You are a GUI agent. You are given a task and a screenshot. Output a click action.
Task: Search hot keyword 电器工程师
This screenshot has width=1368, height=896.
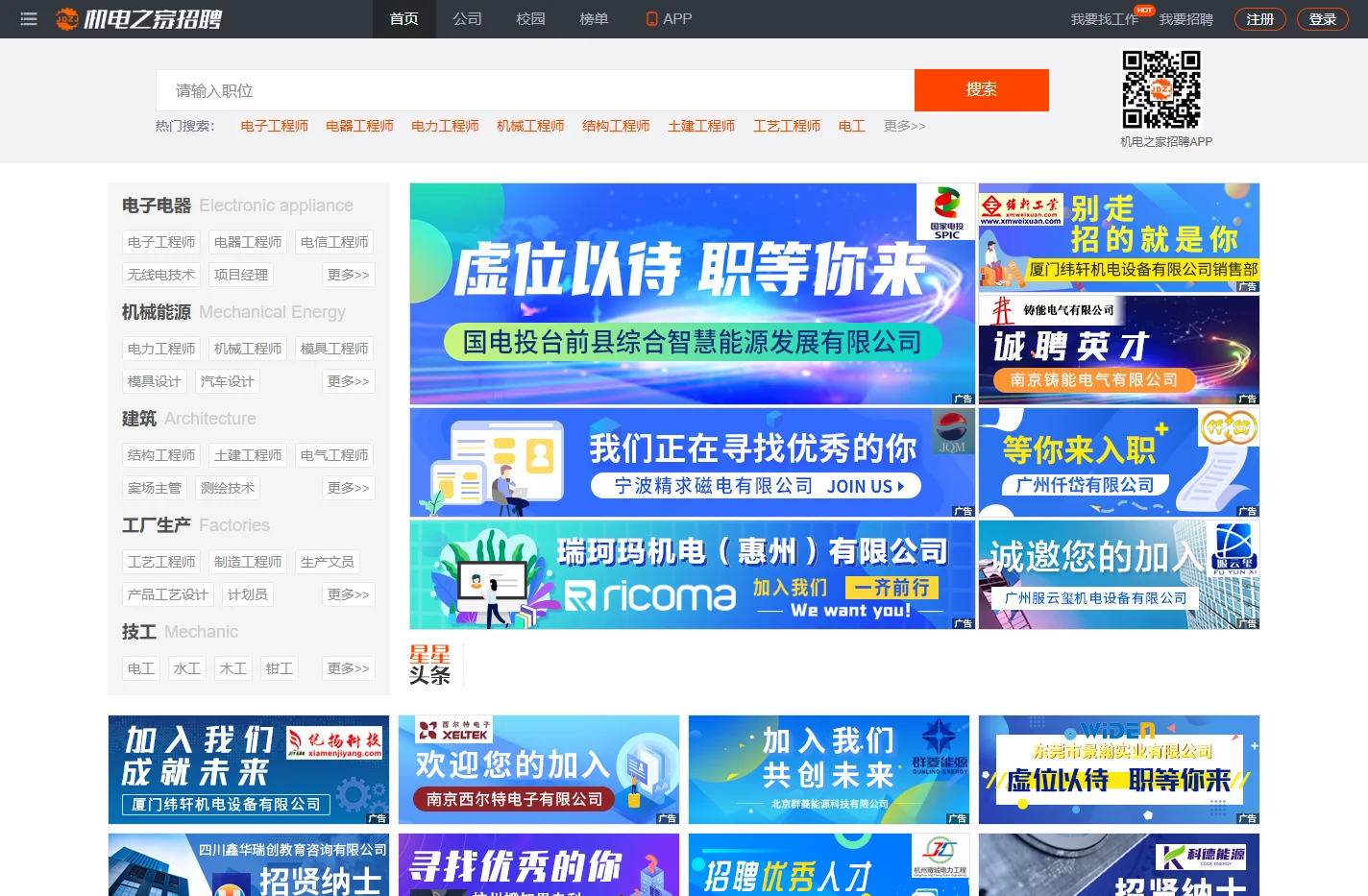click(x=360, y=126)
